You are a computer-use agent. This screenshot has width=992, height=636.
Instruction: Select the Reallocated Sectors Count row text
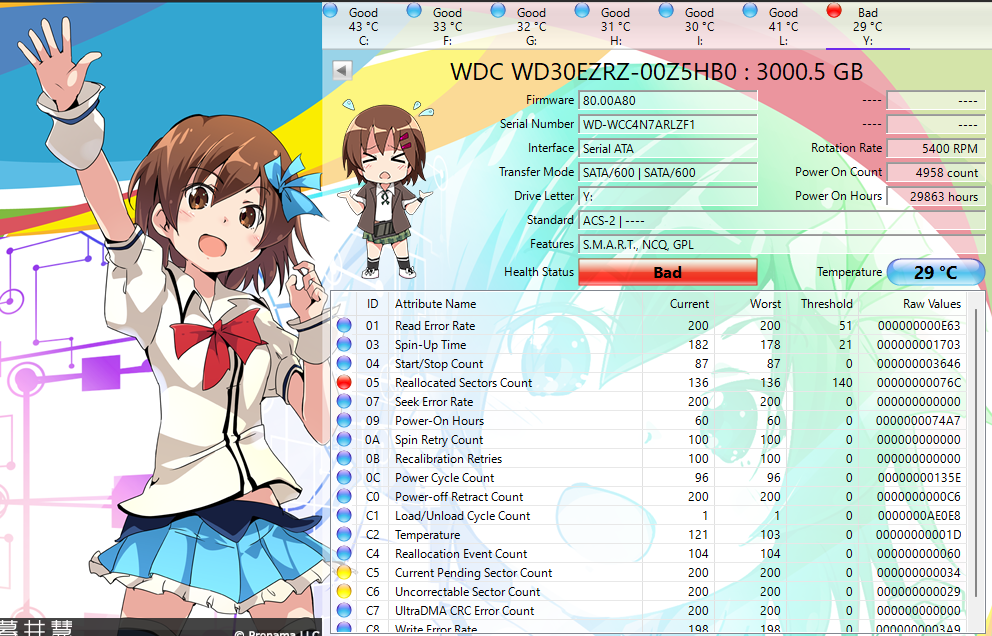pos(464,382)
